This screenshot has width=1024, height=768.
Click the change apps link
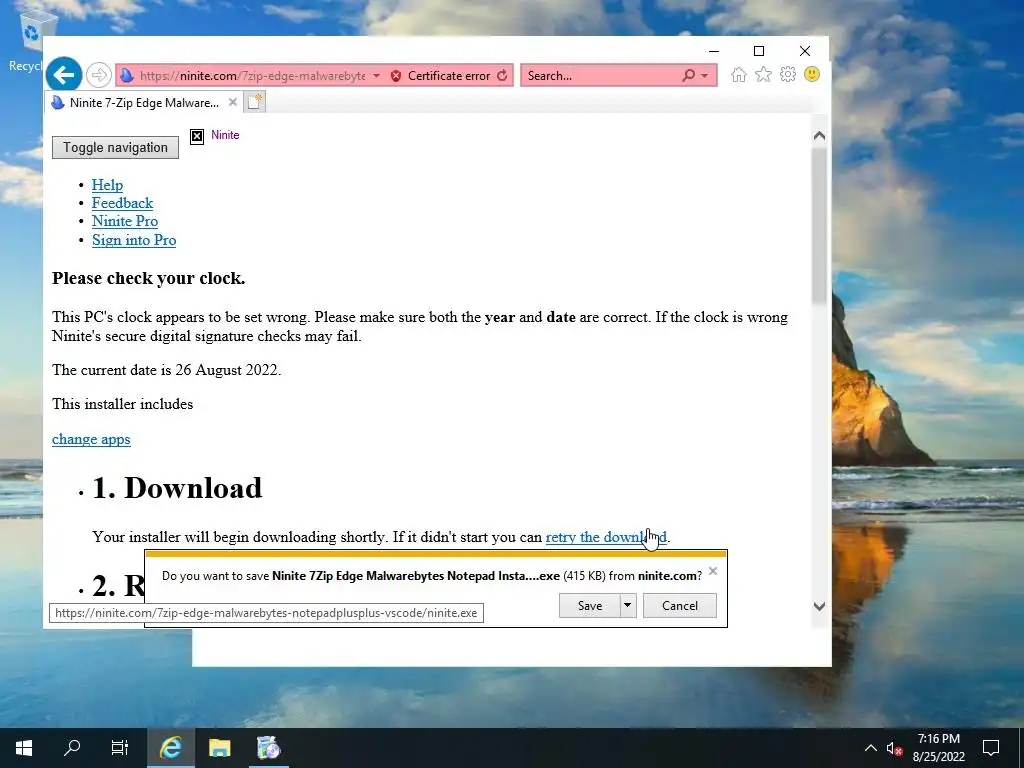[91, 439]
